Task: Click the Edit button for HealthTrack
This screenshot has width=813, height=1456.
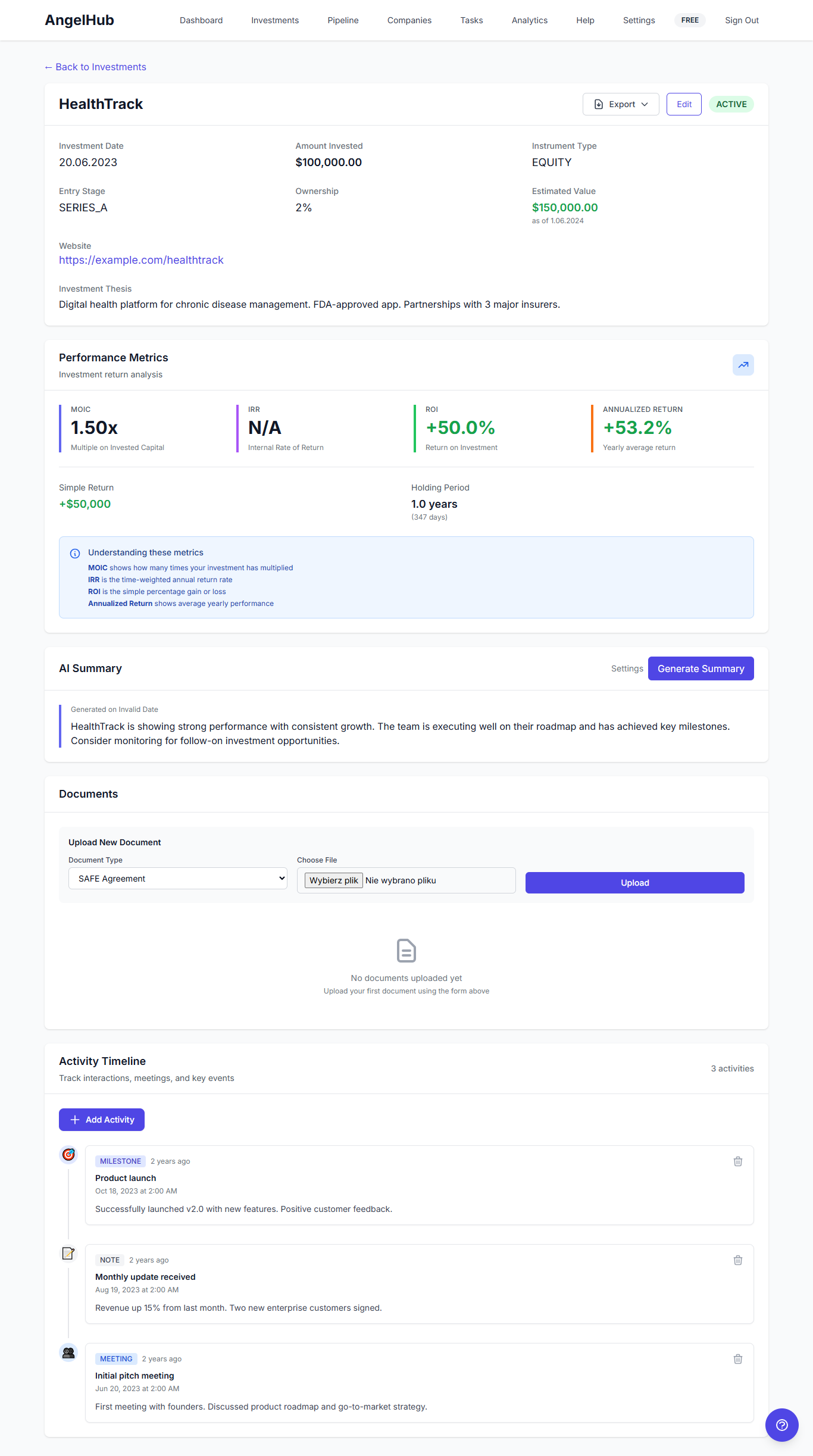Action: [x=684, y=104]
